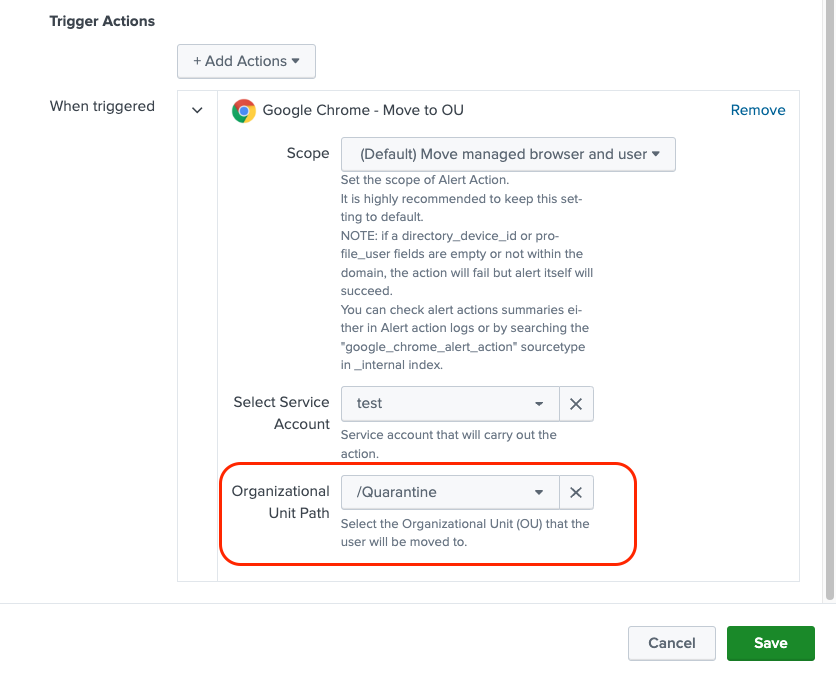Click the text 'Service account that will carry out the action.'

(x=448, y=444)
